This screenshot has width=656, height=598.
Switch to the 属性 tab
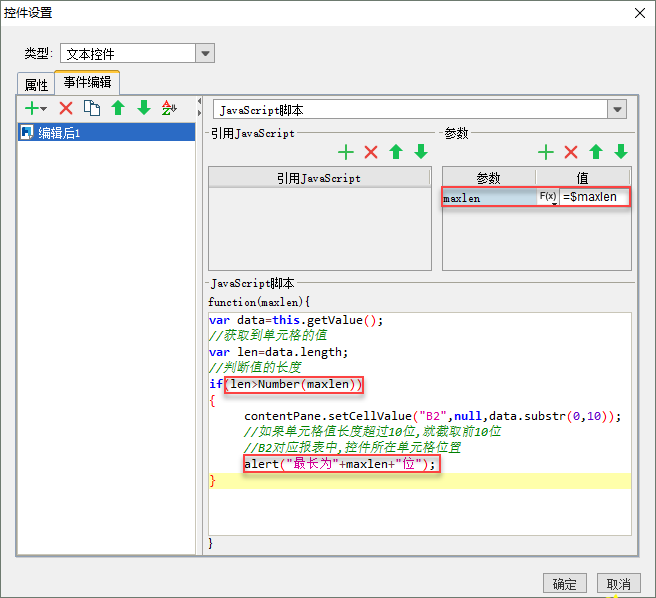click(x=36, y=85)
